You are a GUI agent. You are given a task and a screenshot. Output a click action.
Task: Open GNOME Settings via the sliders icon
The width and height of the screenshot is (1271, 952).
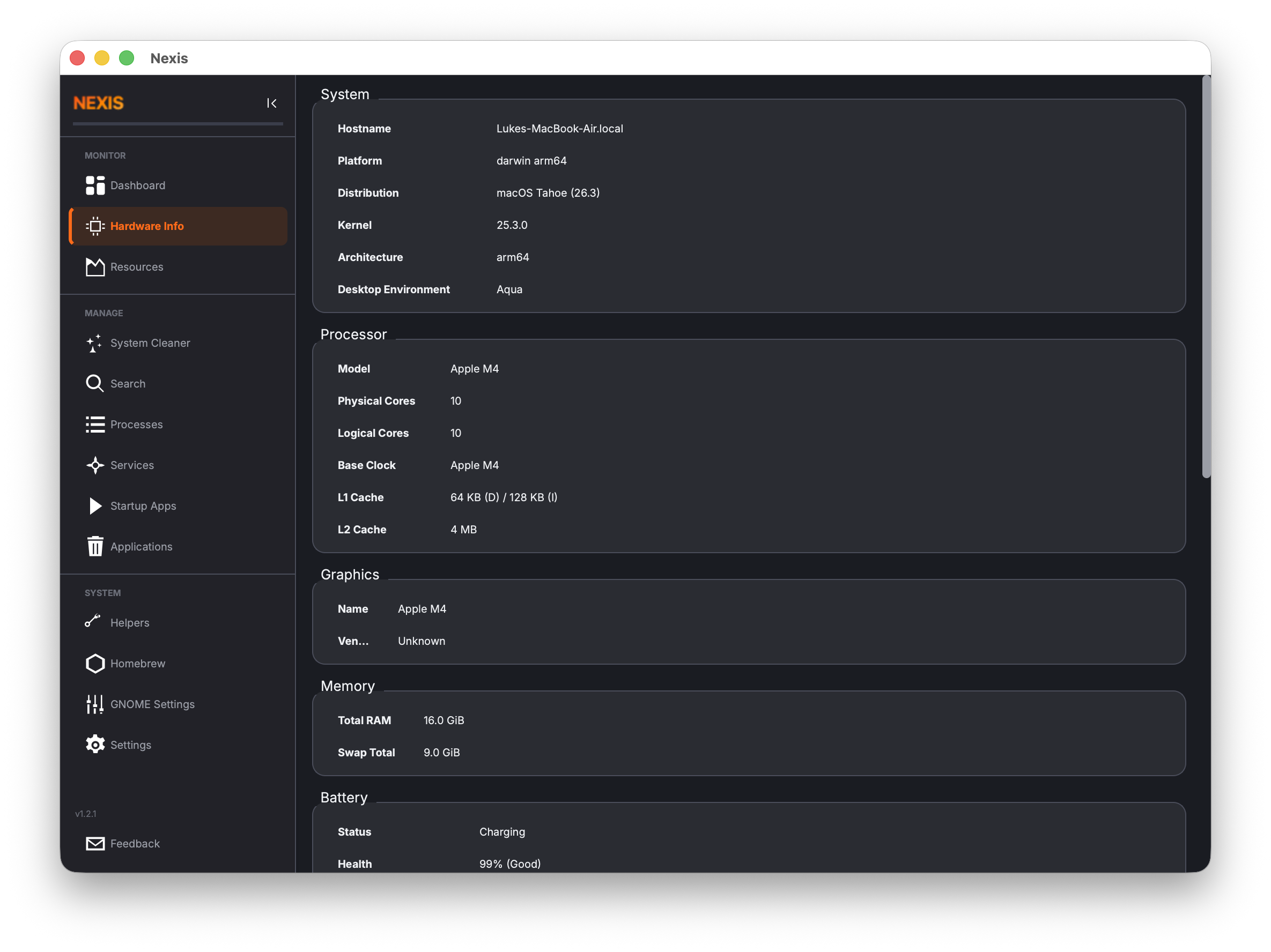click(x=95, y=704)
